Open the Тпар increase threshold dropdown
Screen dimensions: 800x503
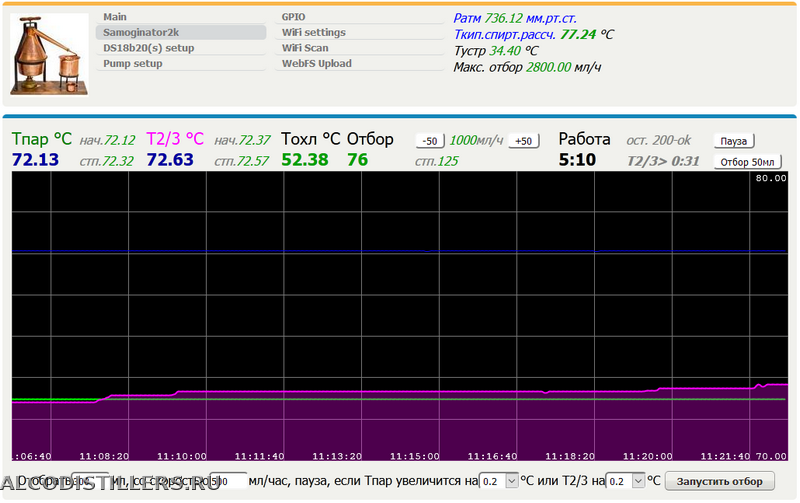point(499,481)
